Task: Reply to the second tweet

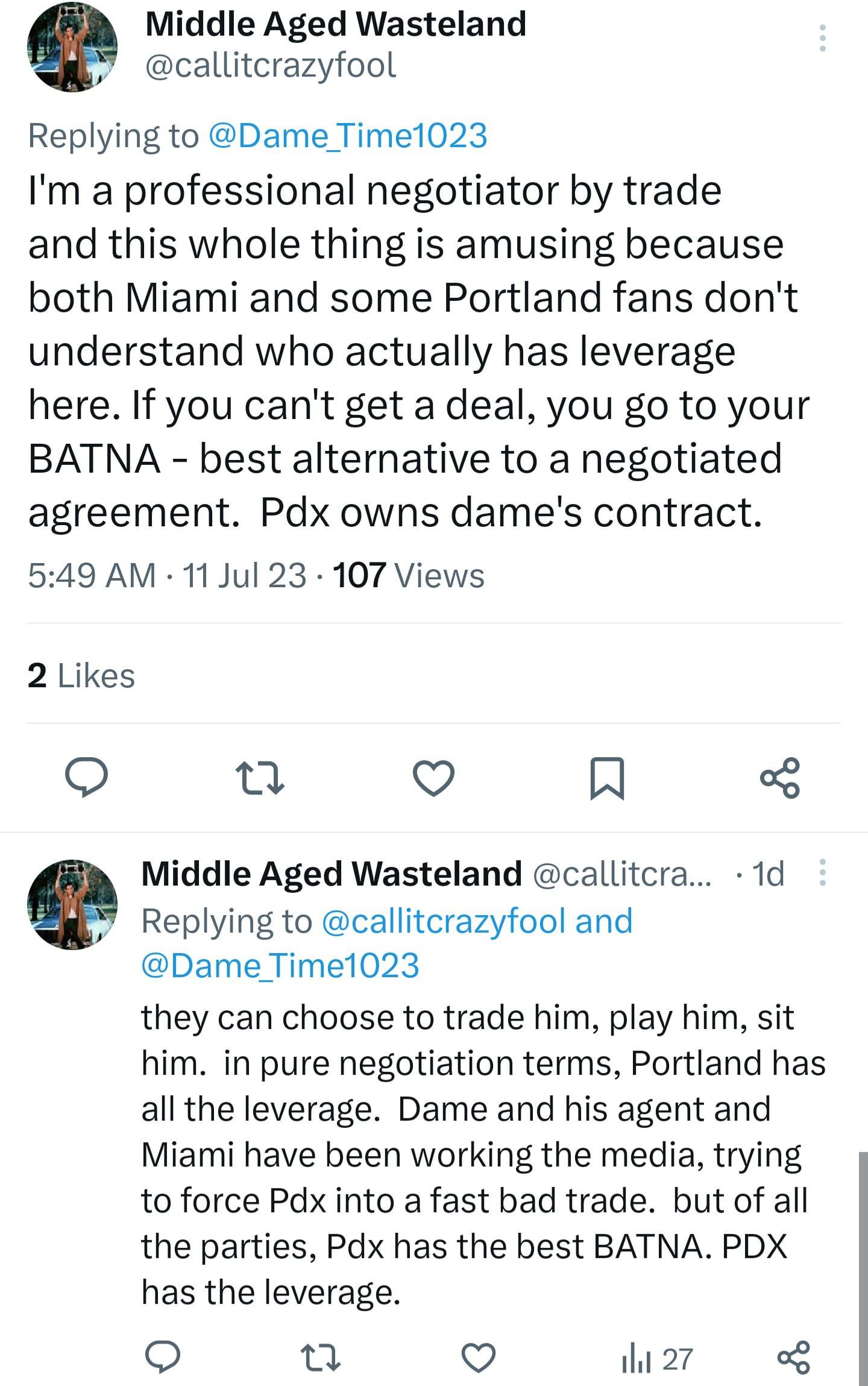Action: pyautogui.click(x=162, y=1359)
